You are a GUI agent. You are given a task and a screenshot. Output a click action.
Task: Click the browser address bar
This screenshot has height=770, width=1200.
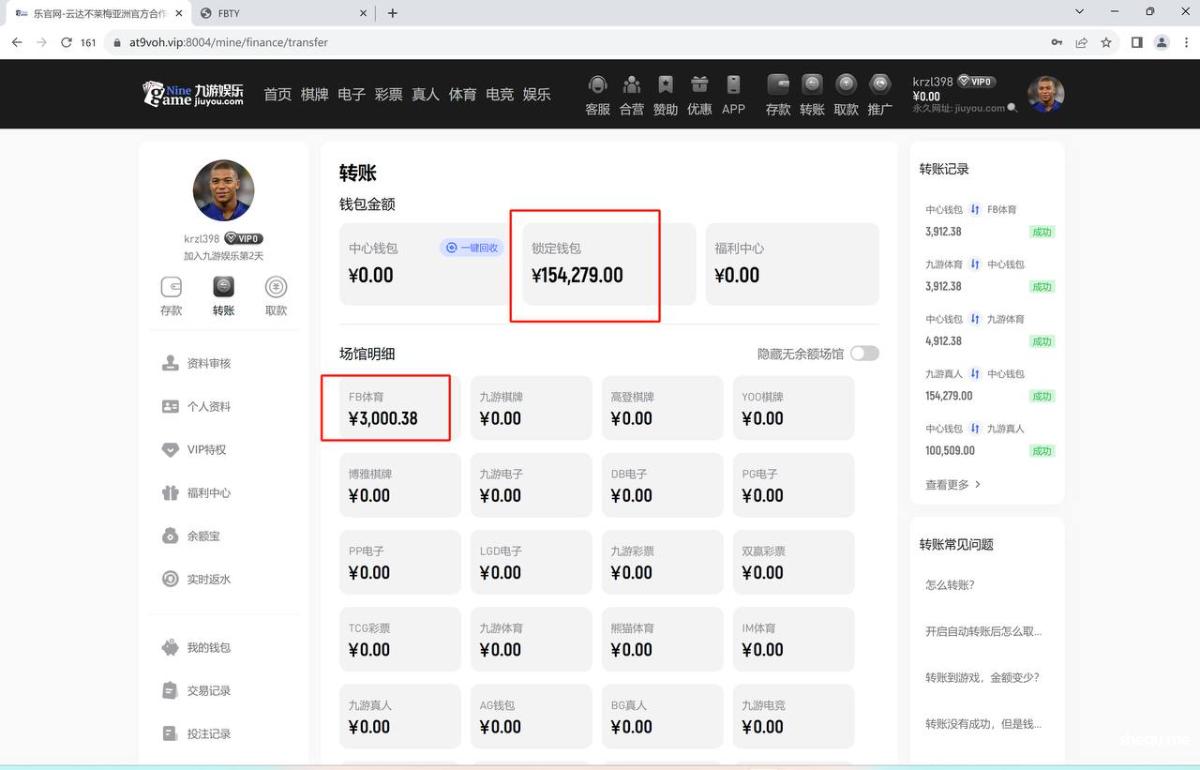click(580, 43)
